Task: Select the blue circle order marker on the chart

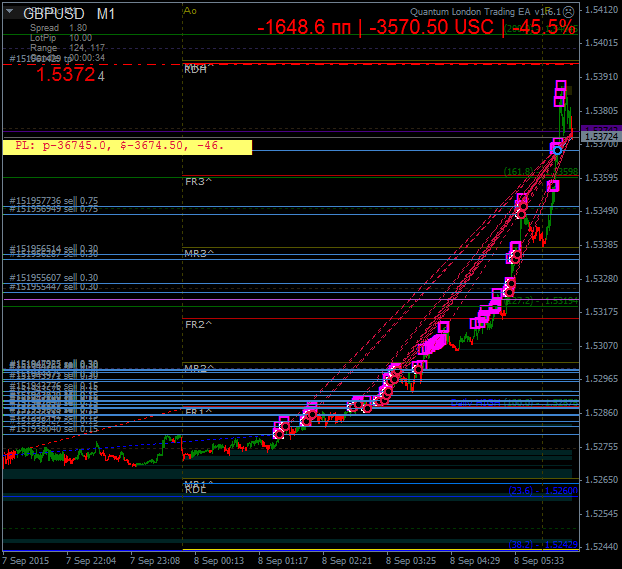Action: (557, 150)
